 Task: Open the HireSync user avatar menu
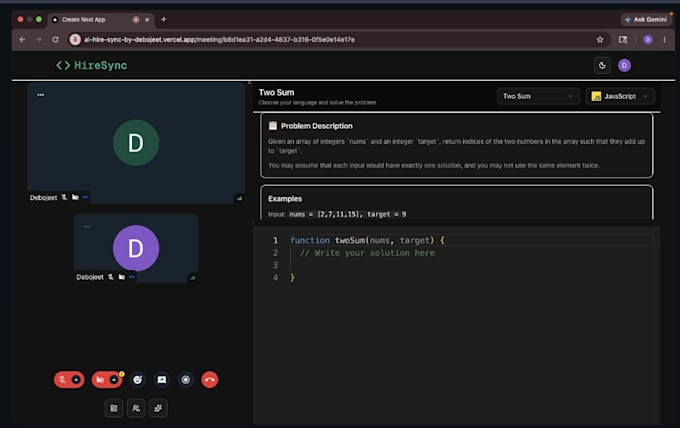(624, 65)
